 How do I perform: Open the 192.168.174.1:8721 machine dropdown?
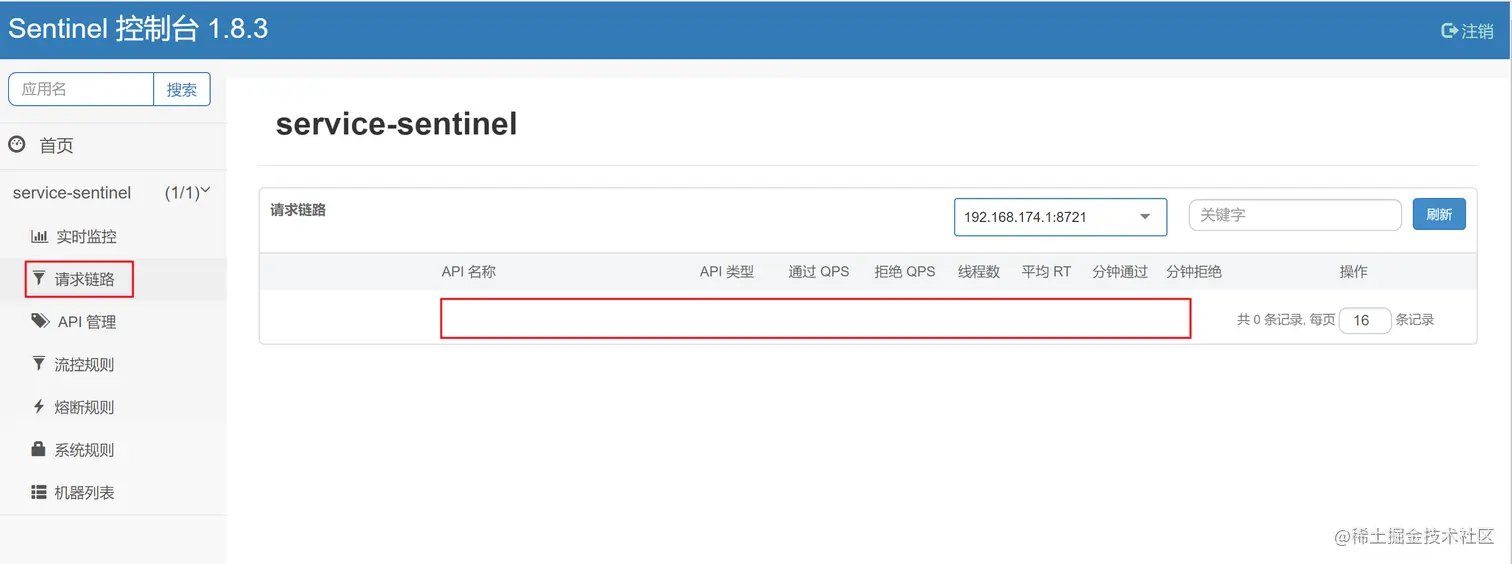click(1060, 217)
